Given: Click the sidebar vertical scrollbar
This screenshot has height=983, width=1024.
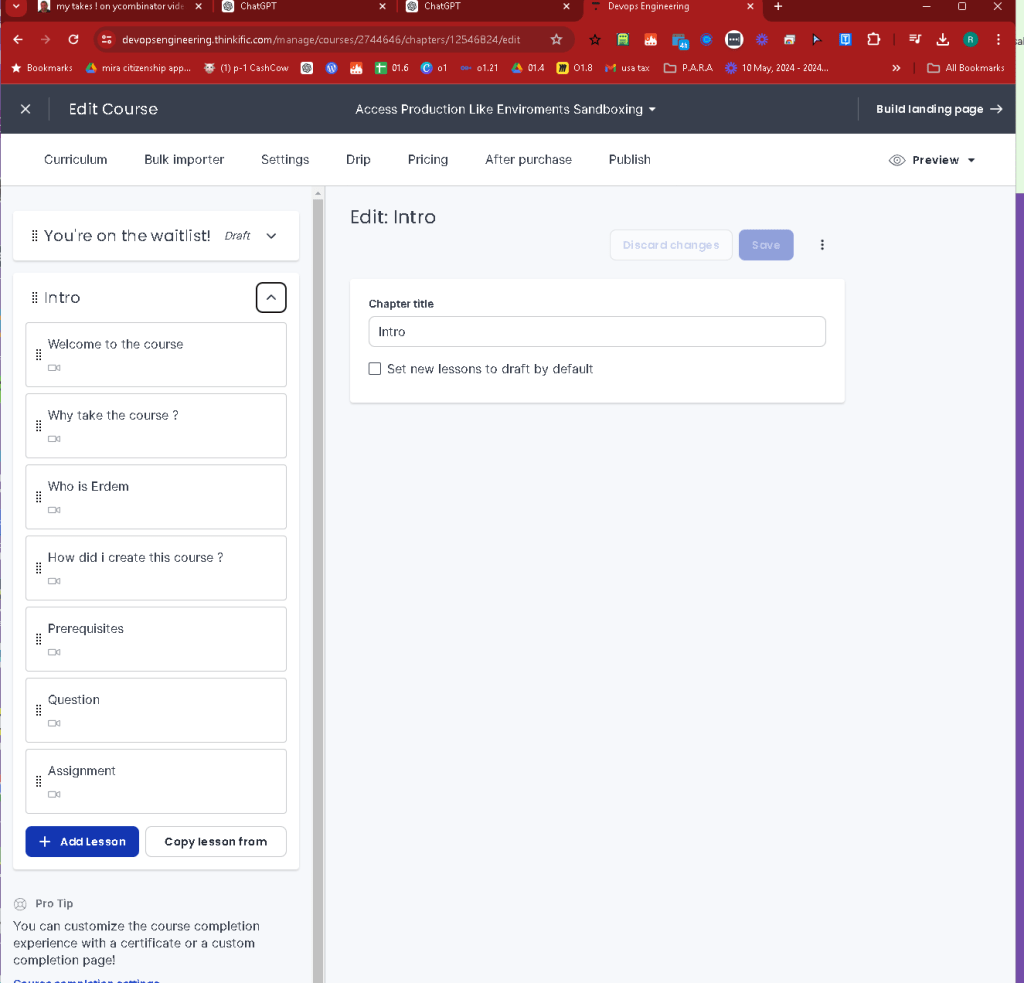Looking at the screenshot, I should [x=318, y=588].
